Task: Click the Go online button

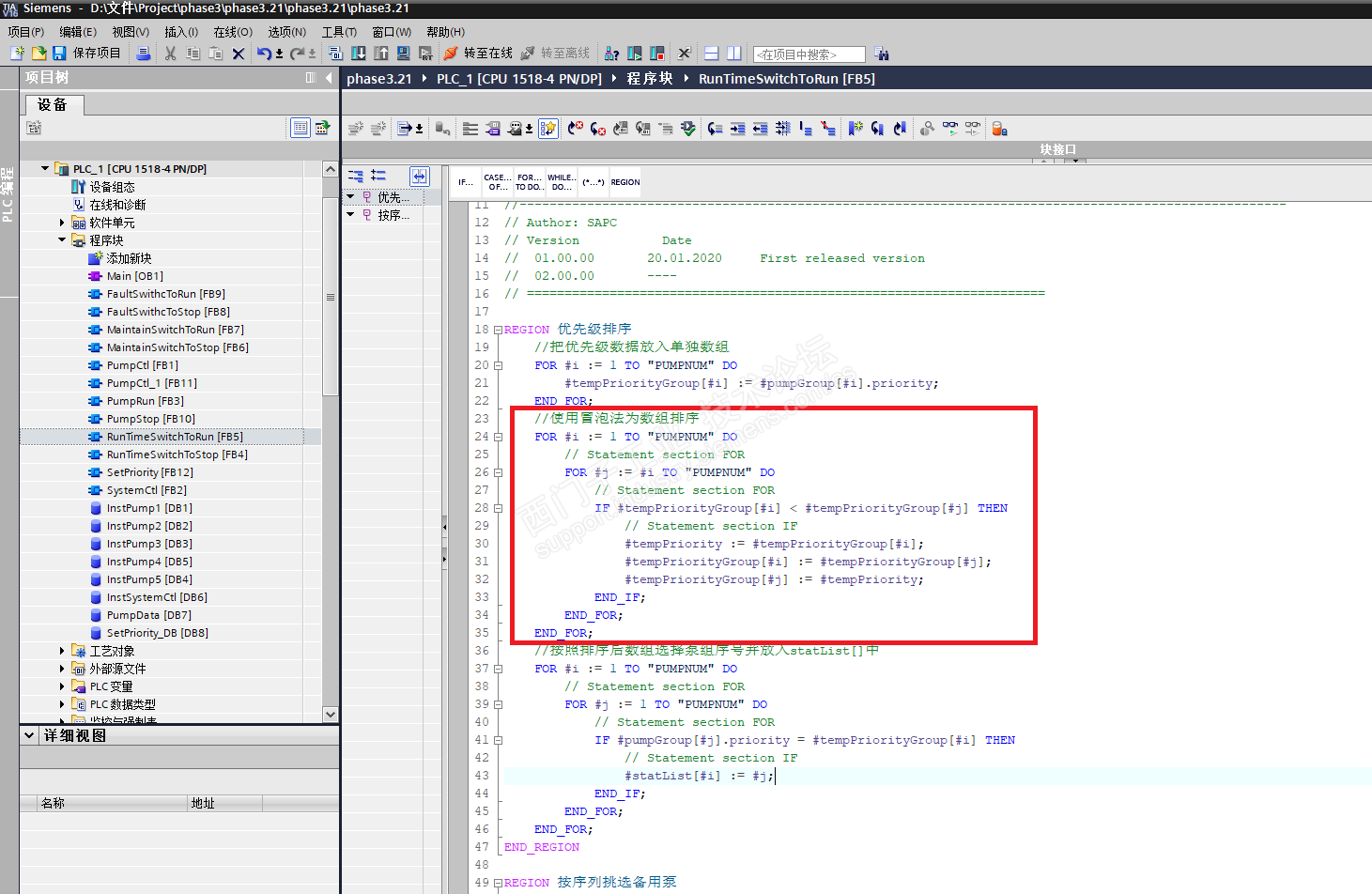Action: coord(478,54)
